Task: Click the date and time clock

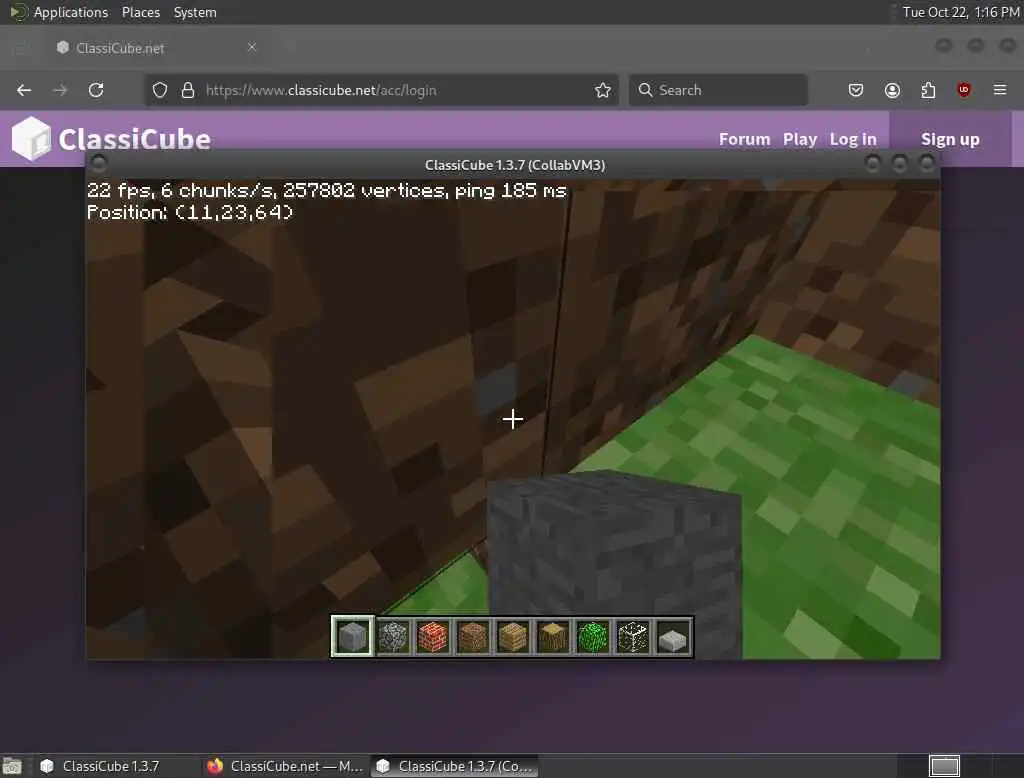Action: click(x=961, y=12)
